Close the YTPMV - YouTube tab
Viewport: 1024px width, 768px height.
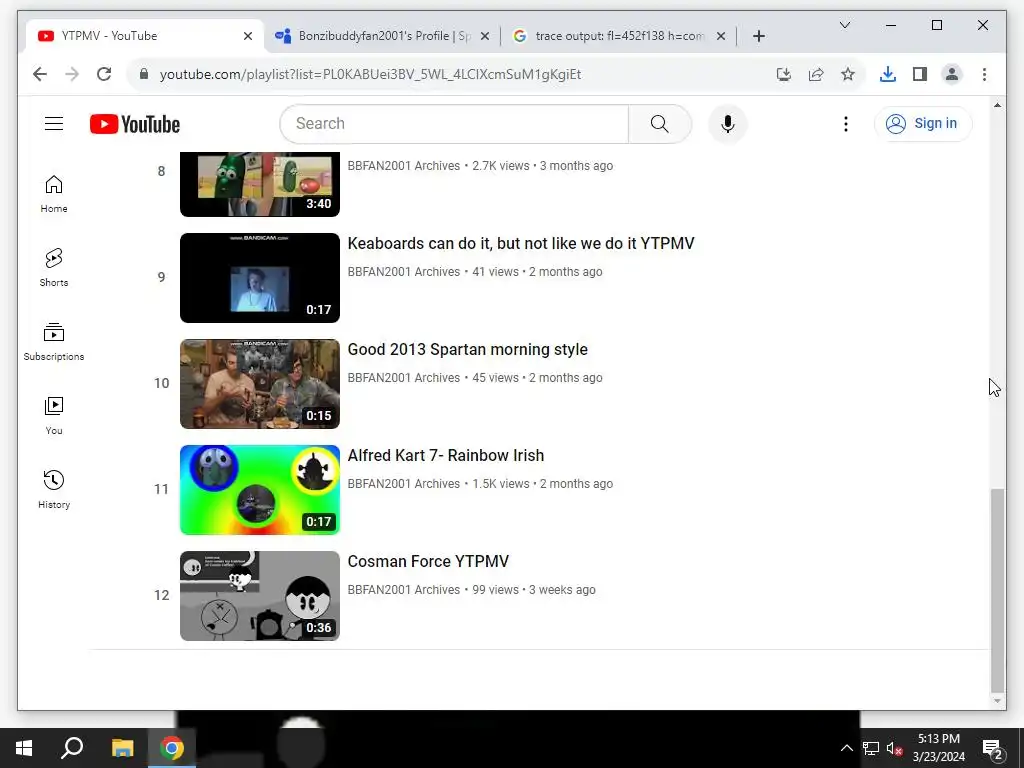tap(248, 36)
